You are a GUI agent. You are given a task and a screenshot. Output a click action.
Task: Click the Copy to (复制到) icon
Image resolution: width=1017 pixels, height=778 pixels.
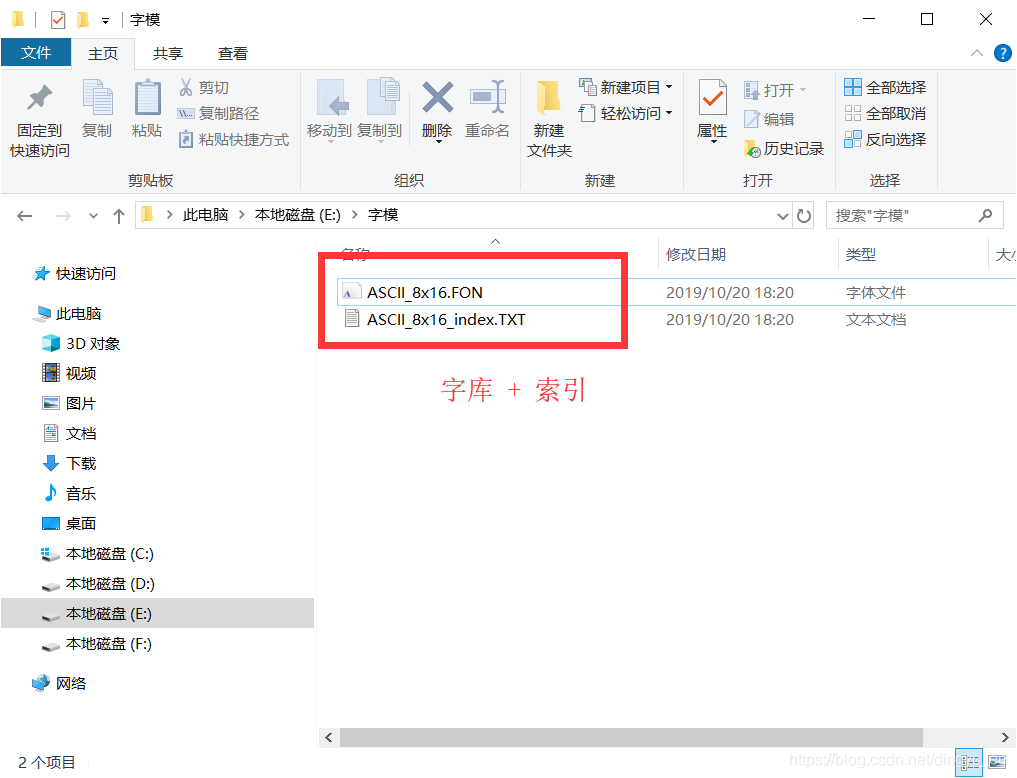(x=383, y=97)
